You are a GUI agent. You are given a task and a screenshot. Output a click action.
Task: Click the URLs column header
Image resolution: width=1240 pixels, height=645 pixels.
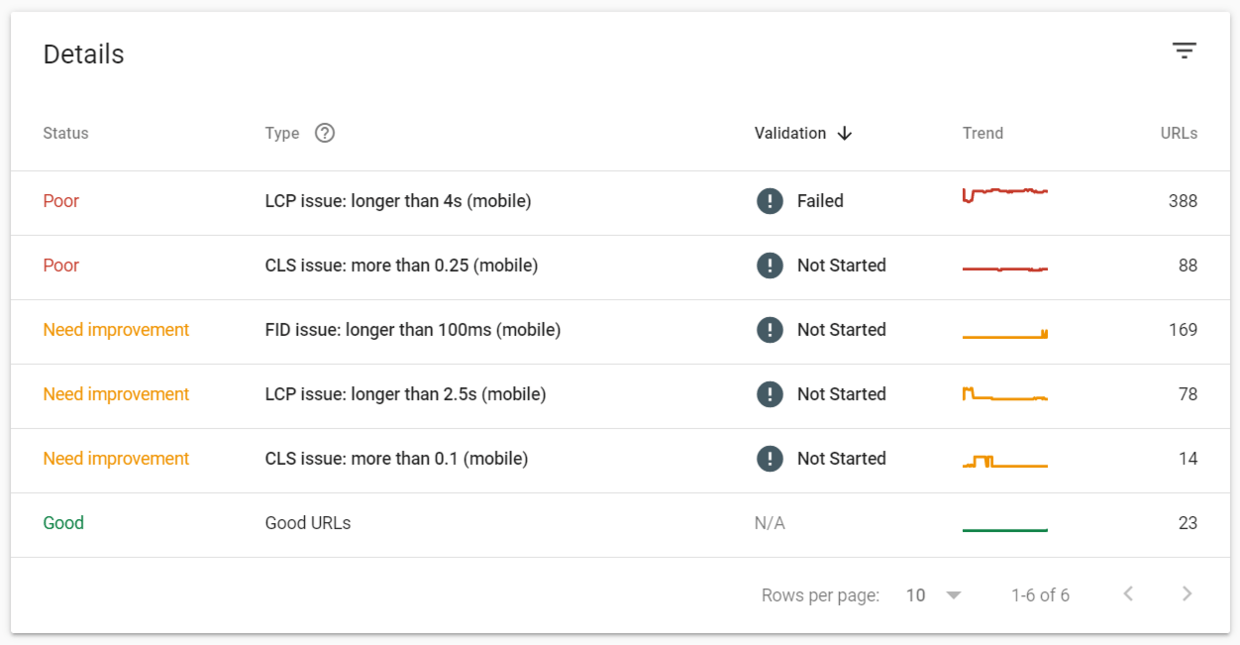tap(1179, 133)
